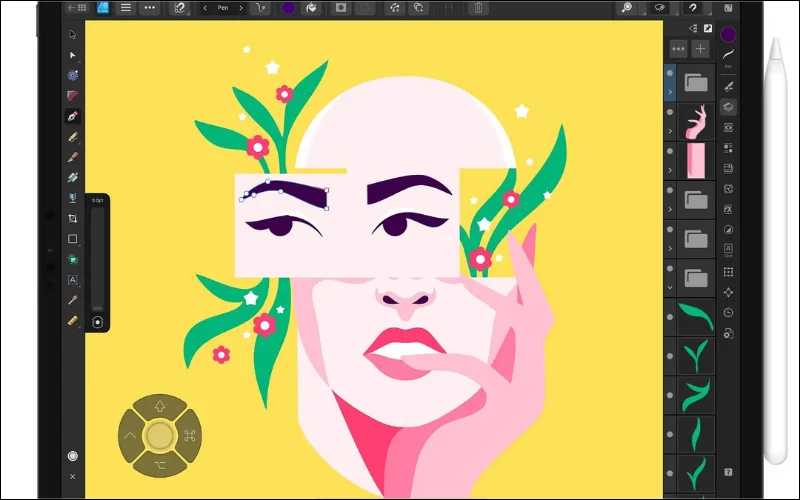Toggle the sculpt curve option
Image resolution: width=800 pixels, height=500 pixels.
click(x=261, y=8)
